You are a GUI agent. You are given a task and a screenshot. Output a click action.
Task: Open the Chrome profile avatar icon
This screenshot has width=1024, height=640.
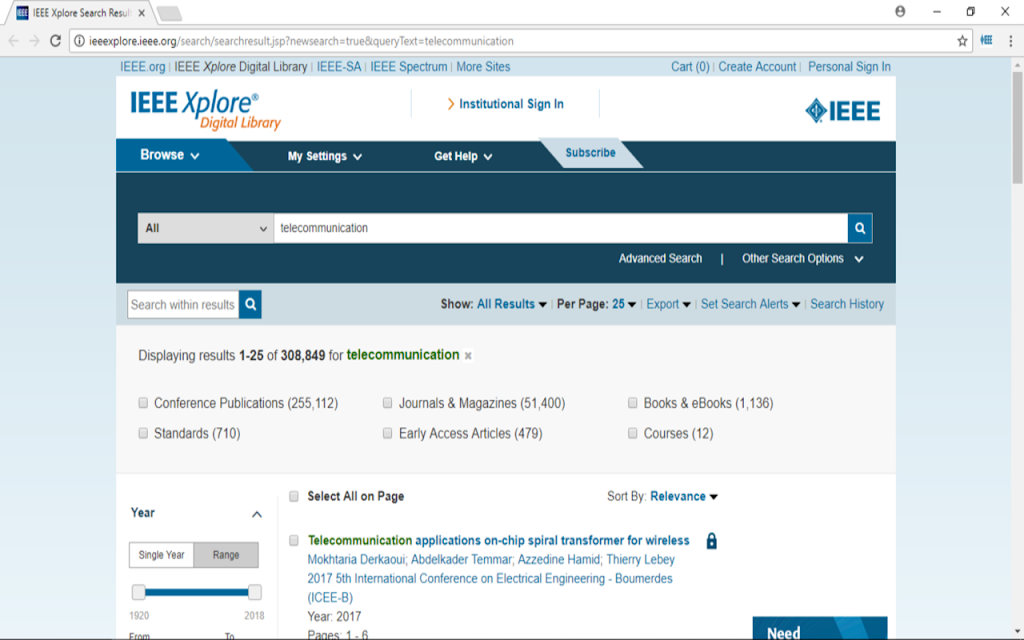(900, 11)
